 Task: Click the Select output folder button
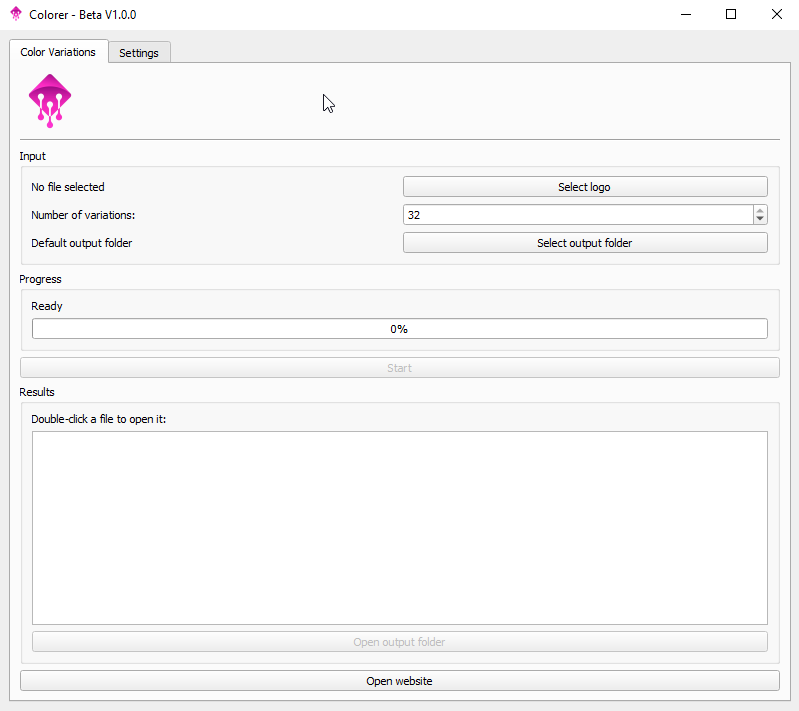click(585, 243)
